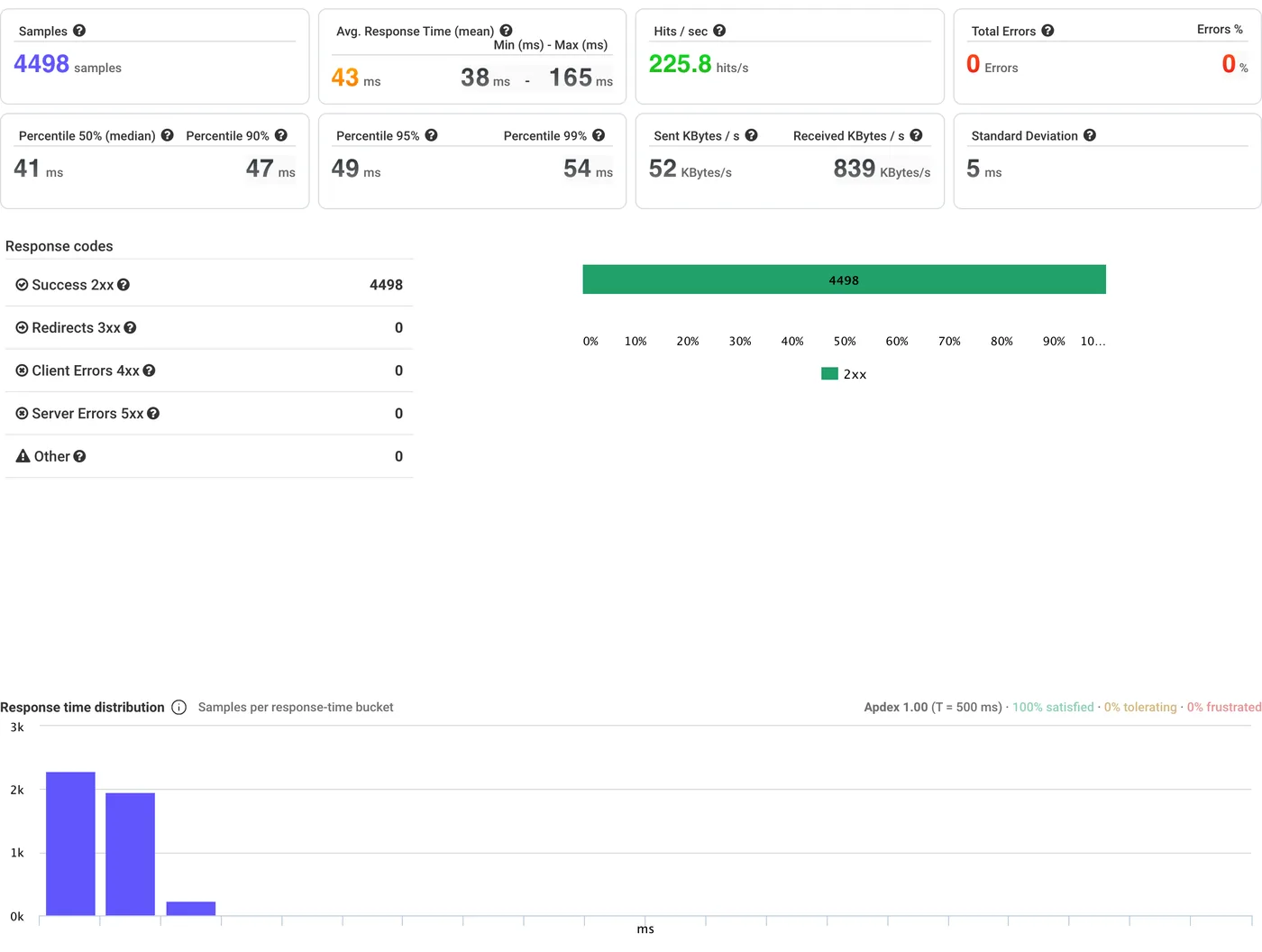The width and height of the screenshot is (1262, 952).
Task: Open the Avg. Response Time help tooltip icon
Action: pos(506,31)
